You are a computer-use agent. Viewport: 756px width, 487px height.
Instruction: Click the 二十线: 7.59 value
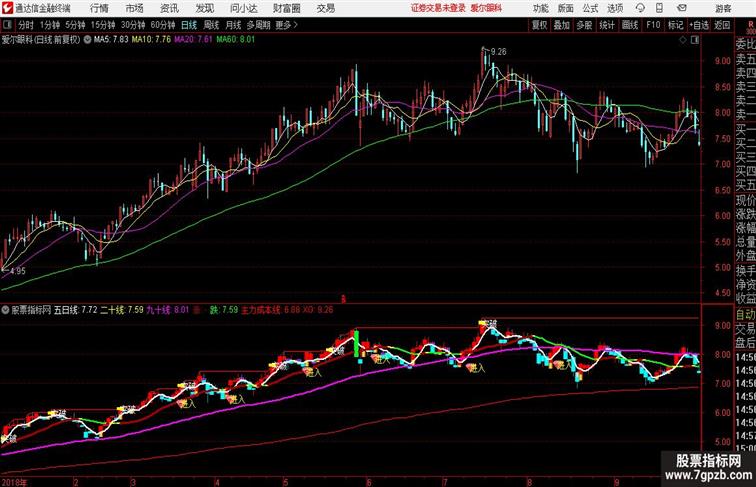click(122, 310)
